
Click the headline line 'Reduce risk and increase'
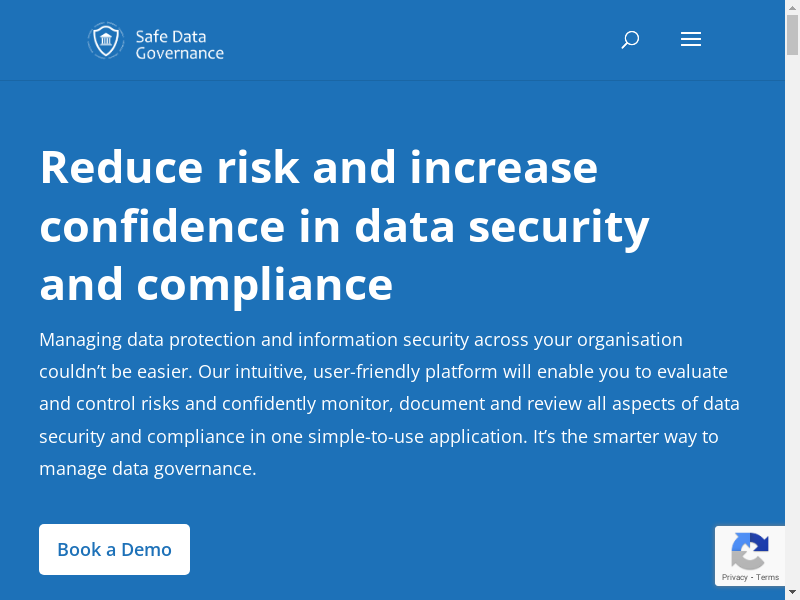318,166
